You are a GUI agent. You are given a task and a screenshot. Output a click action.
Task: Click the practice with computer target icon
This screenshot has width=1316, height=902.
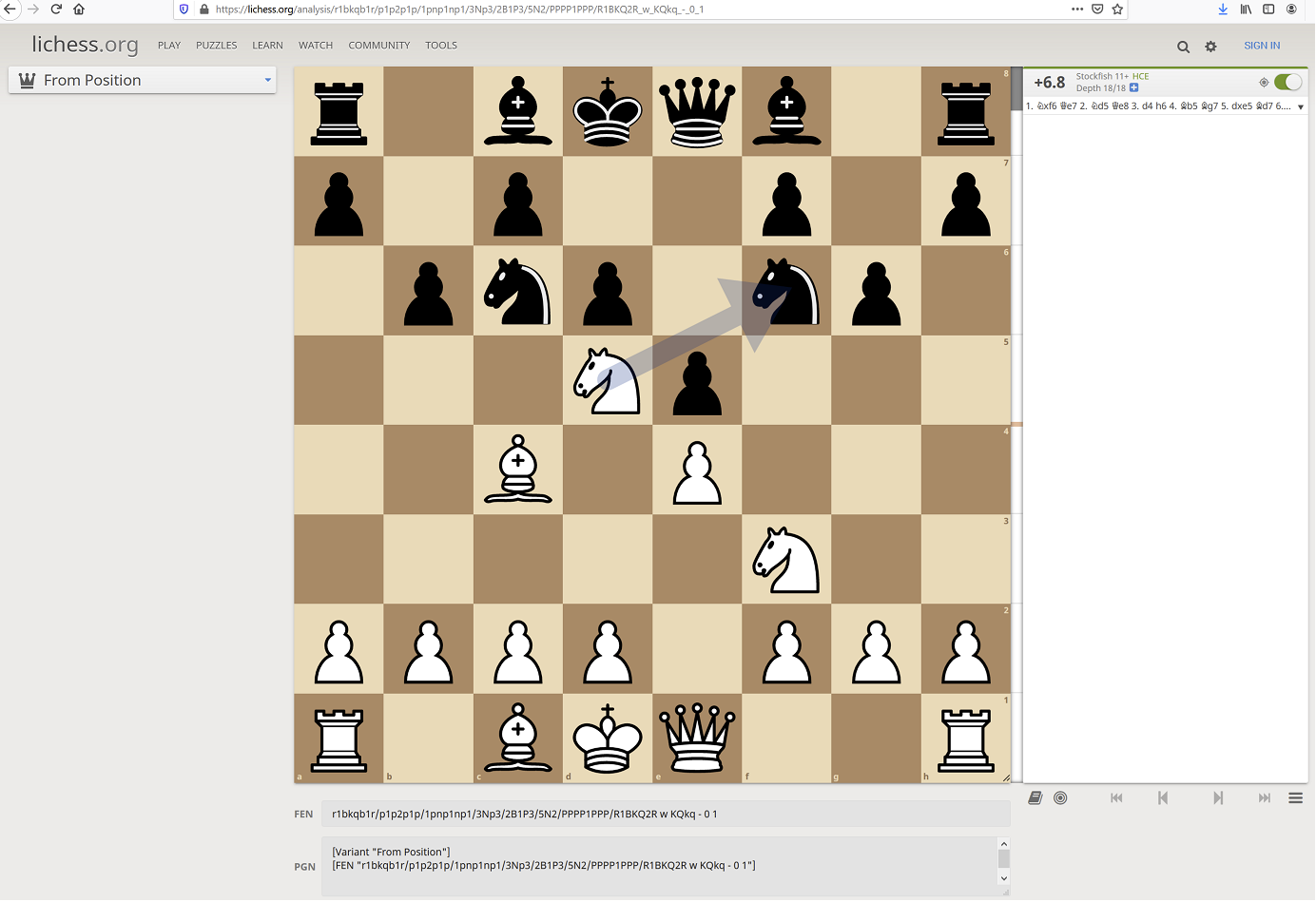point(1060,797)
